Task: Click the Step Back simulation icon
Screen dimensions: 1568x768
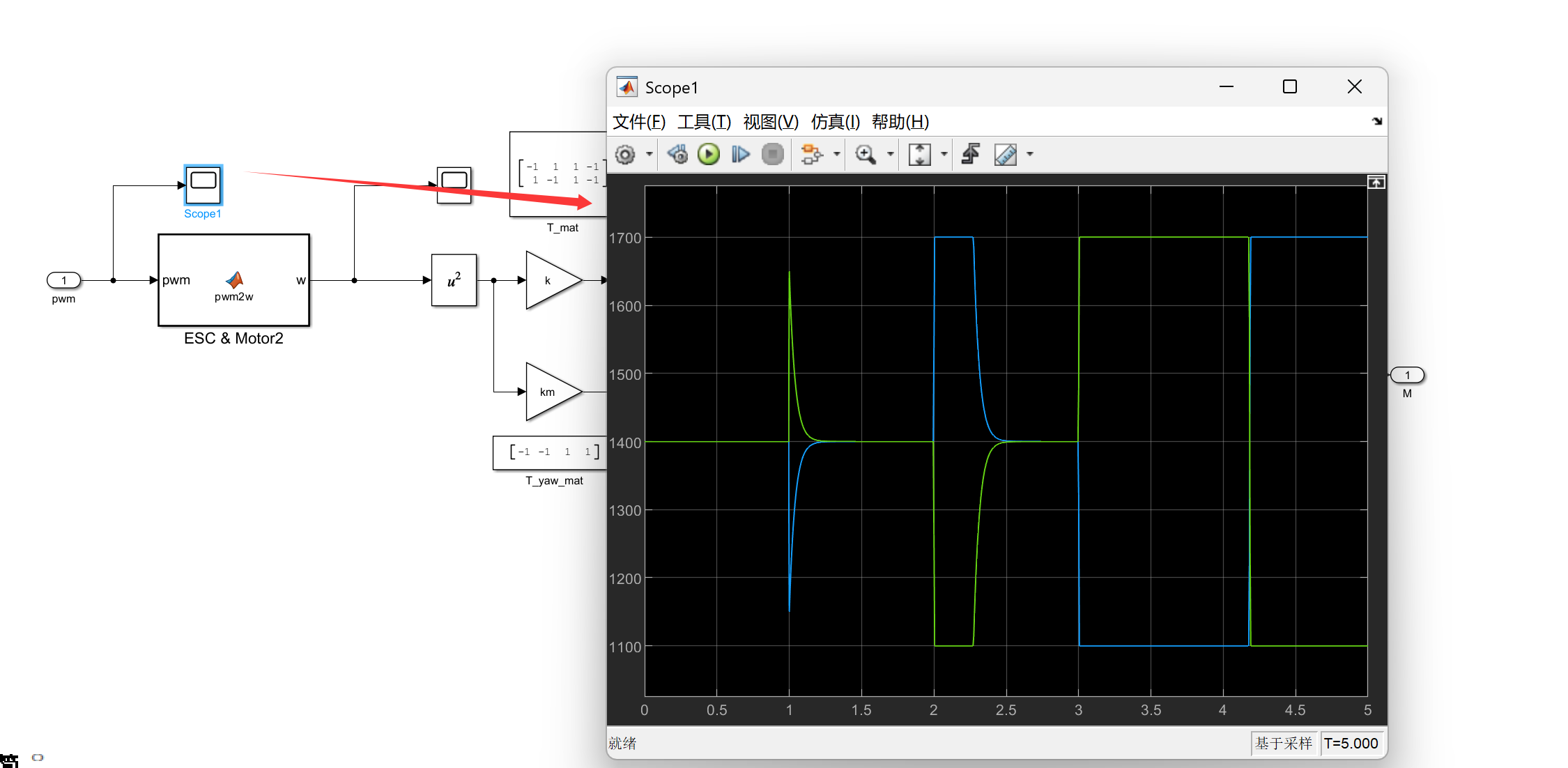Action: 677,155
